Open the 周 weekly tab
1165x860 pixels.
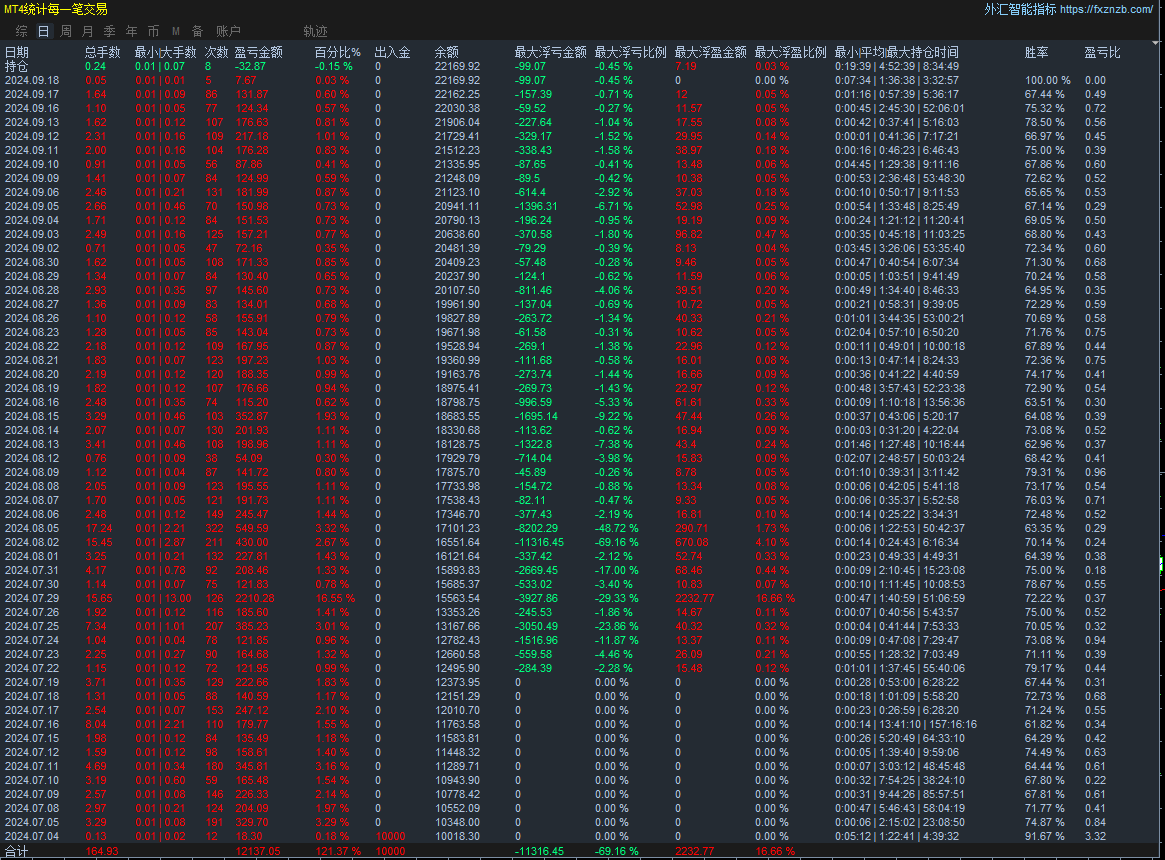point(66,31)
